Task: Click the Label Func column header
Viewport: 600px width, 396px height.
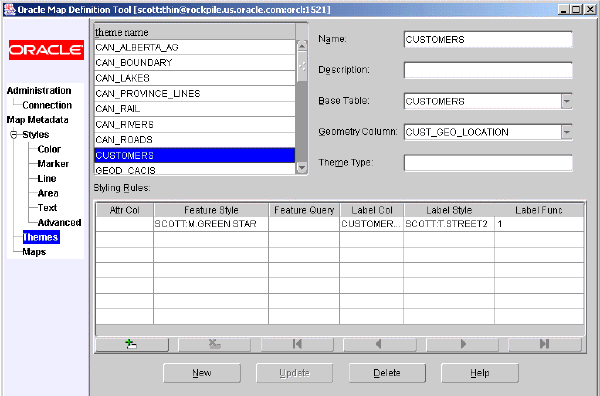Action: coord(539,210)
